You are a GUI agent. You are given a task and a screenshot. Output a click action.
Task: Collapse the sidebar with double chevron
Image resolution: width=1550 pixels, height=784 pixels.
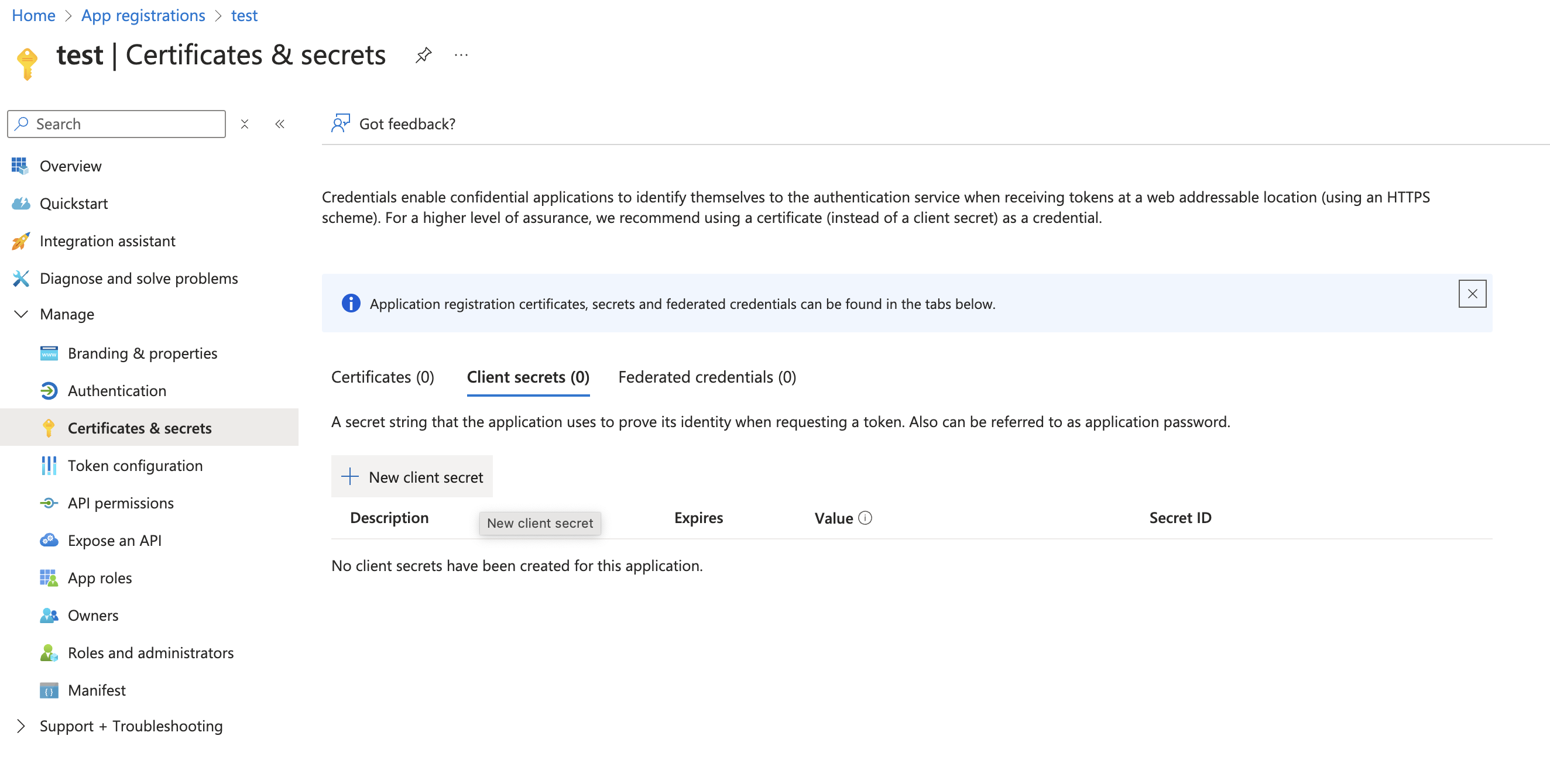280,124
